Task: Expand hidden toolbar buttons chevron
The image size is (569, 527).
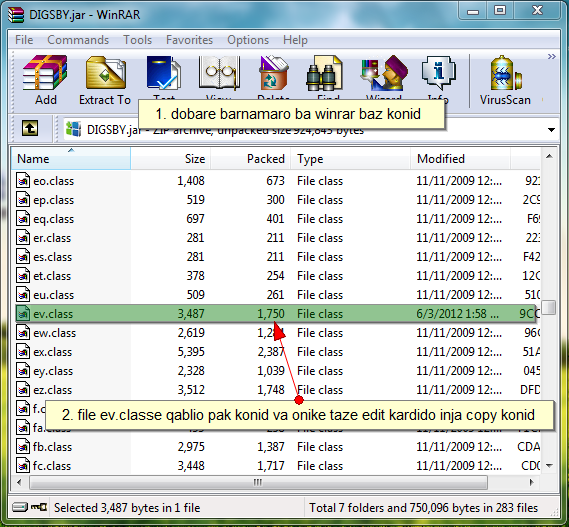Action: click(x=552, y=57)
